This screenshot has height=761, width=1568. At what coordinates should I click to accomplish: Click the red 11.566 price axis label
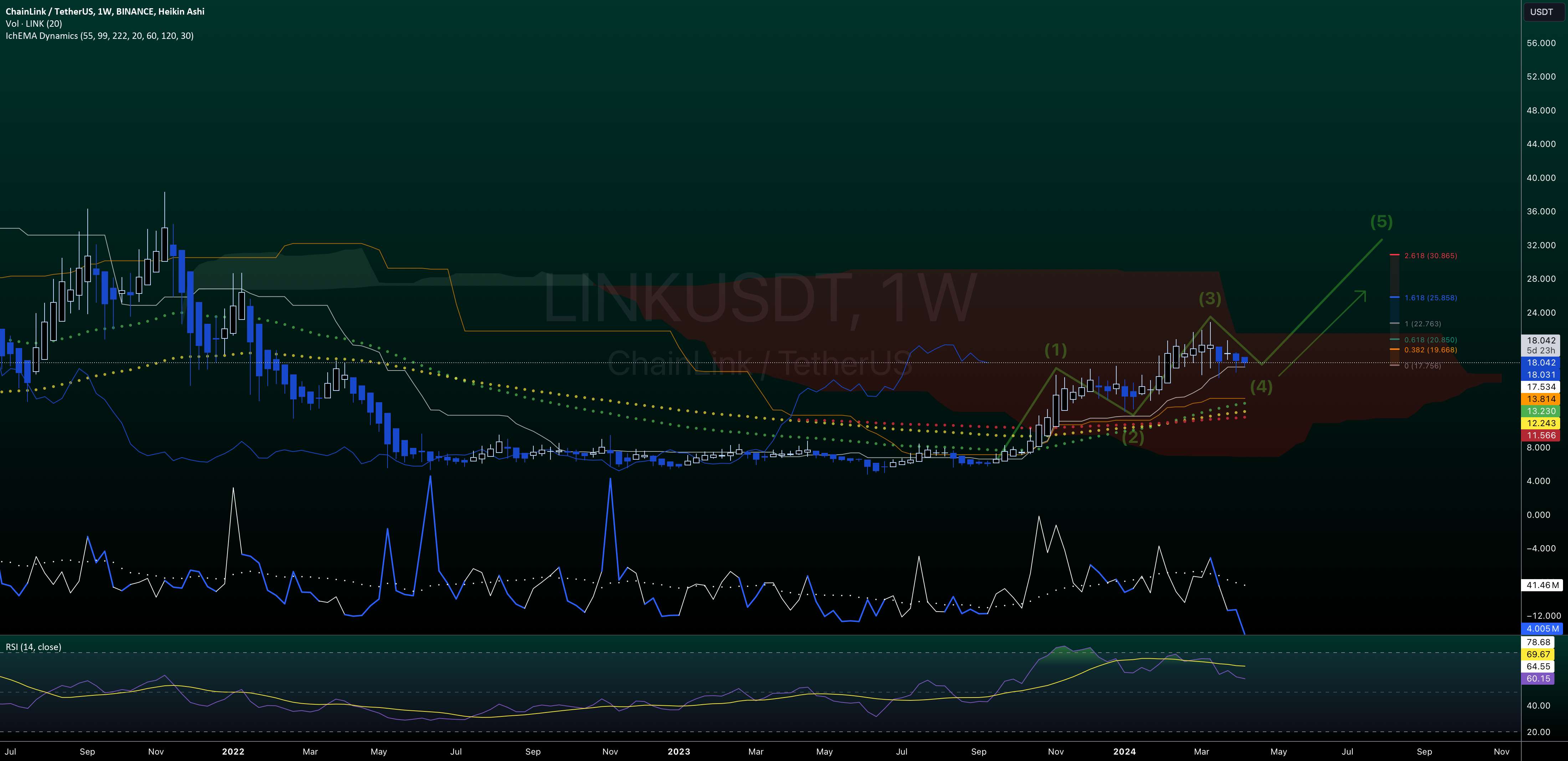1541,436
